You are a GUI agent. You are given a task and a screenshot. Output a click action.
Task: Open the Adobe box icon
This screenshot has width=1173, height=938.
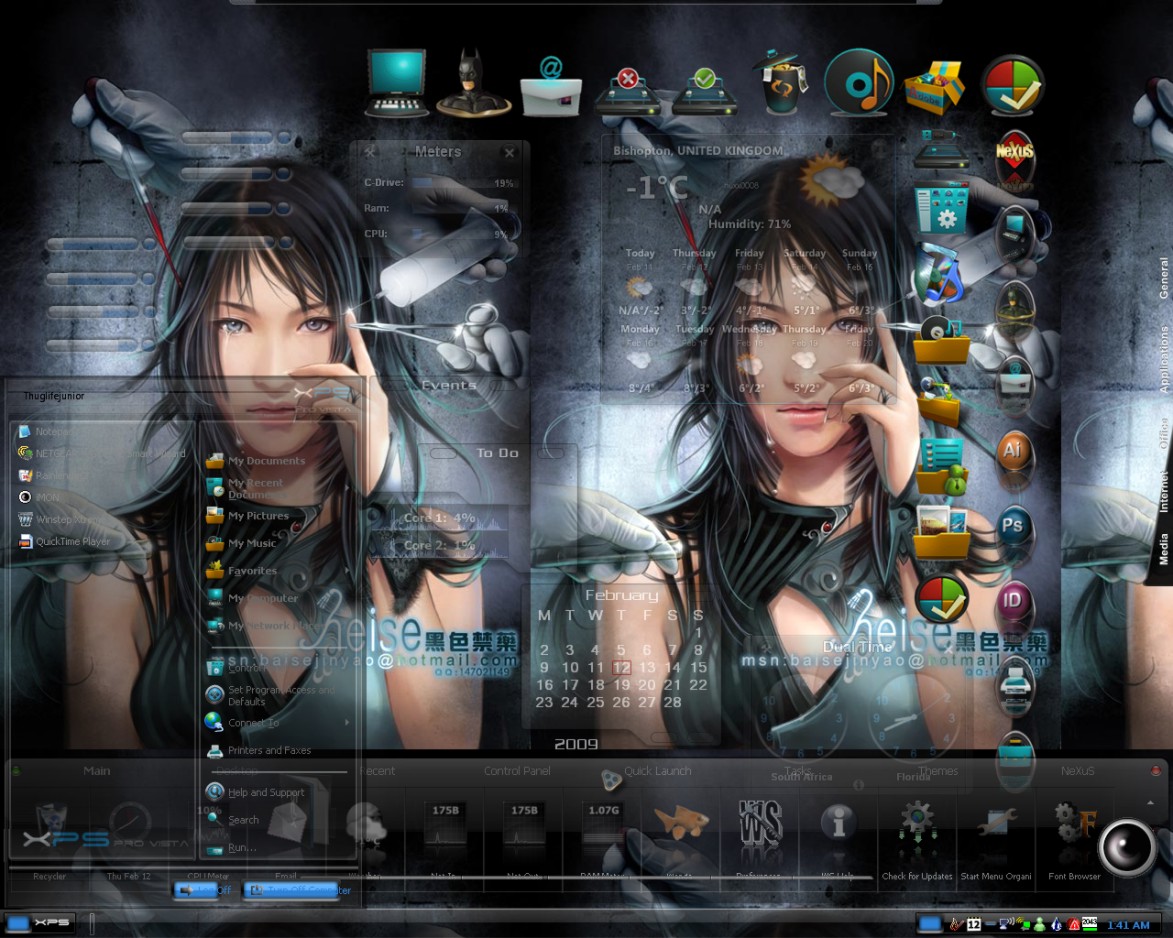point(934,87)
